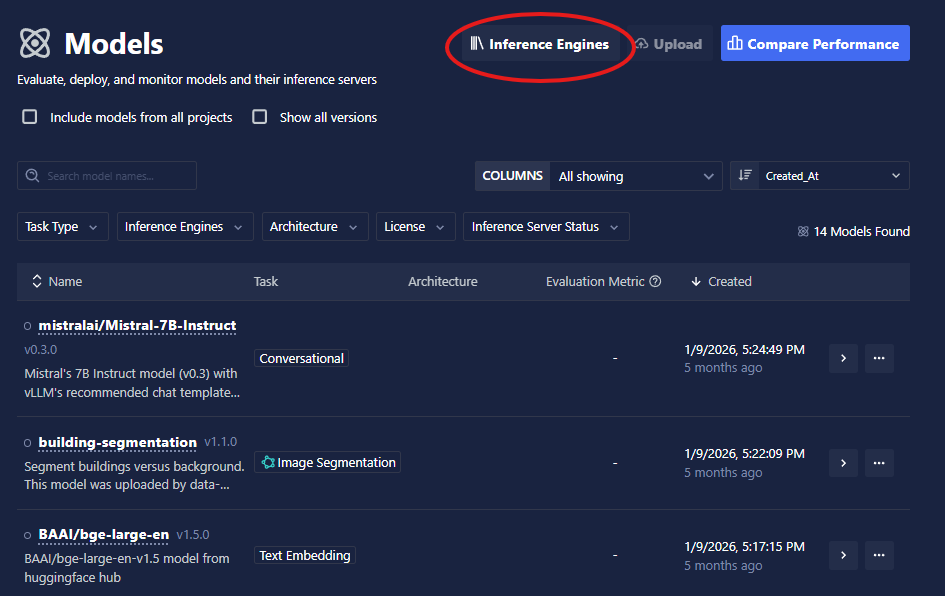Expand the Inference Engines filter dropdown
This screenshot has width=945, height=596.
click(x=185, y=227)
